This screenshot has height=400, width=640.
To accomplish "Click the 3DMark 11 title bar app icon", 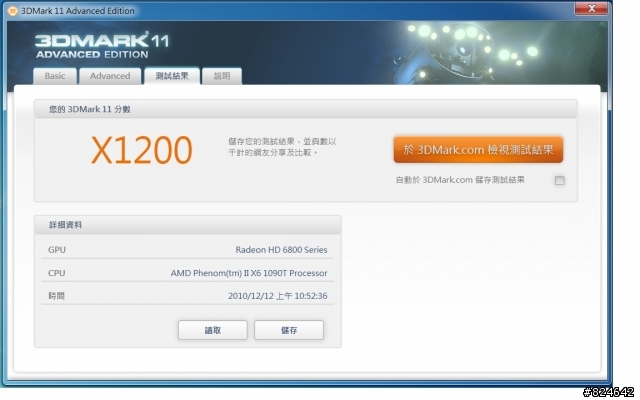I will 13,11.
